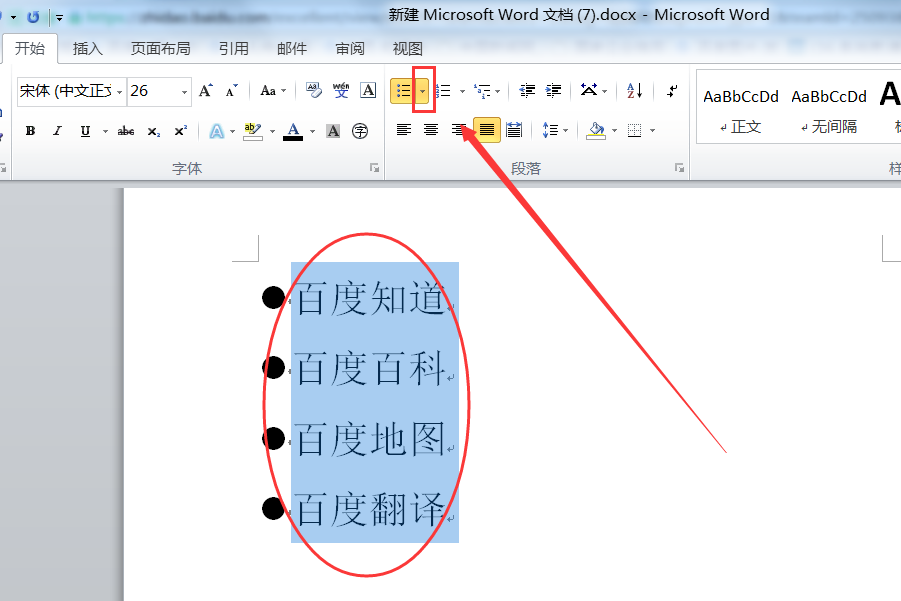The width and height of the screenshot is (901, 601).
Task: Align text to the right
Action: [x=457, y=130]
